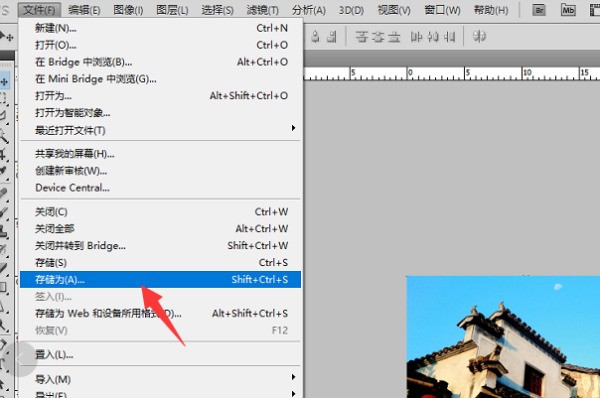The height and width of the screenshot is (398, 600).
Task: Click the horizontal ruler above canvas
Action: [x=452, y=73]
